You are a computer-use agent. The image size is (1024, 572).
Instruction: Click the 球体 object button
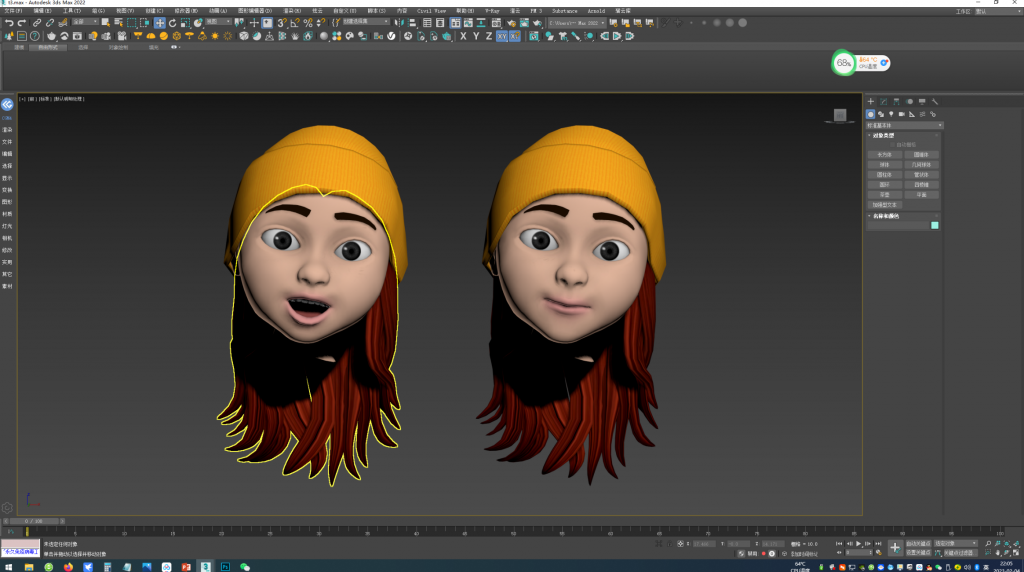[x=884, y=165]
